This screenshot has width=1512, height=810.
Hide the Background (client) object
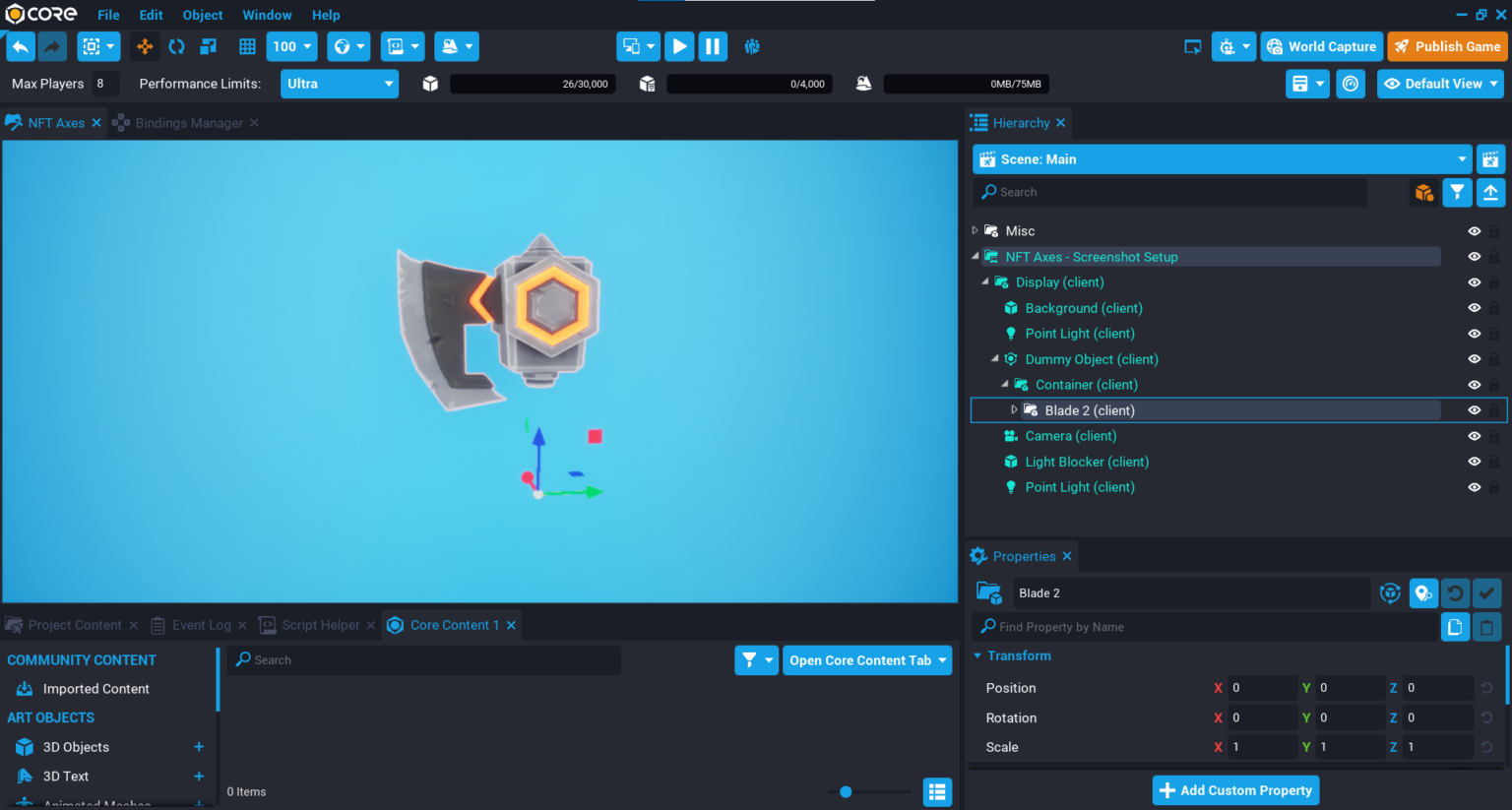tap(1474, 307)
